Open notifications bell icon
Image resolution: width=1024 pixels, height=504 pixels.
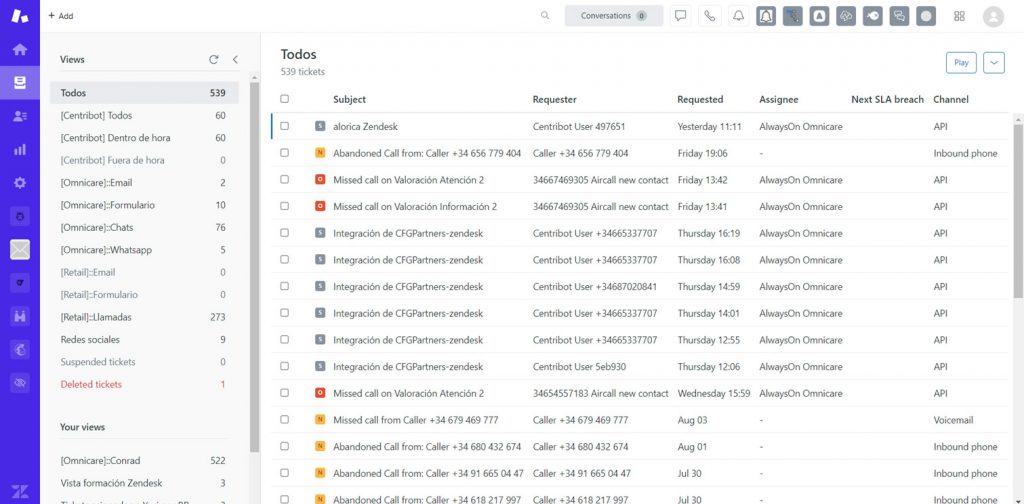(x=738, y=16)
